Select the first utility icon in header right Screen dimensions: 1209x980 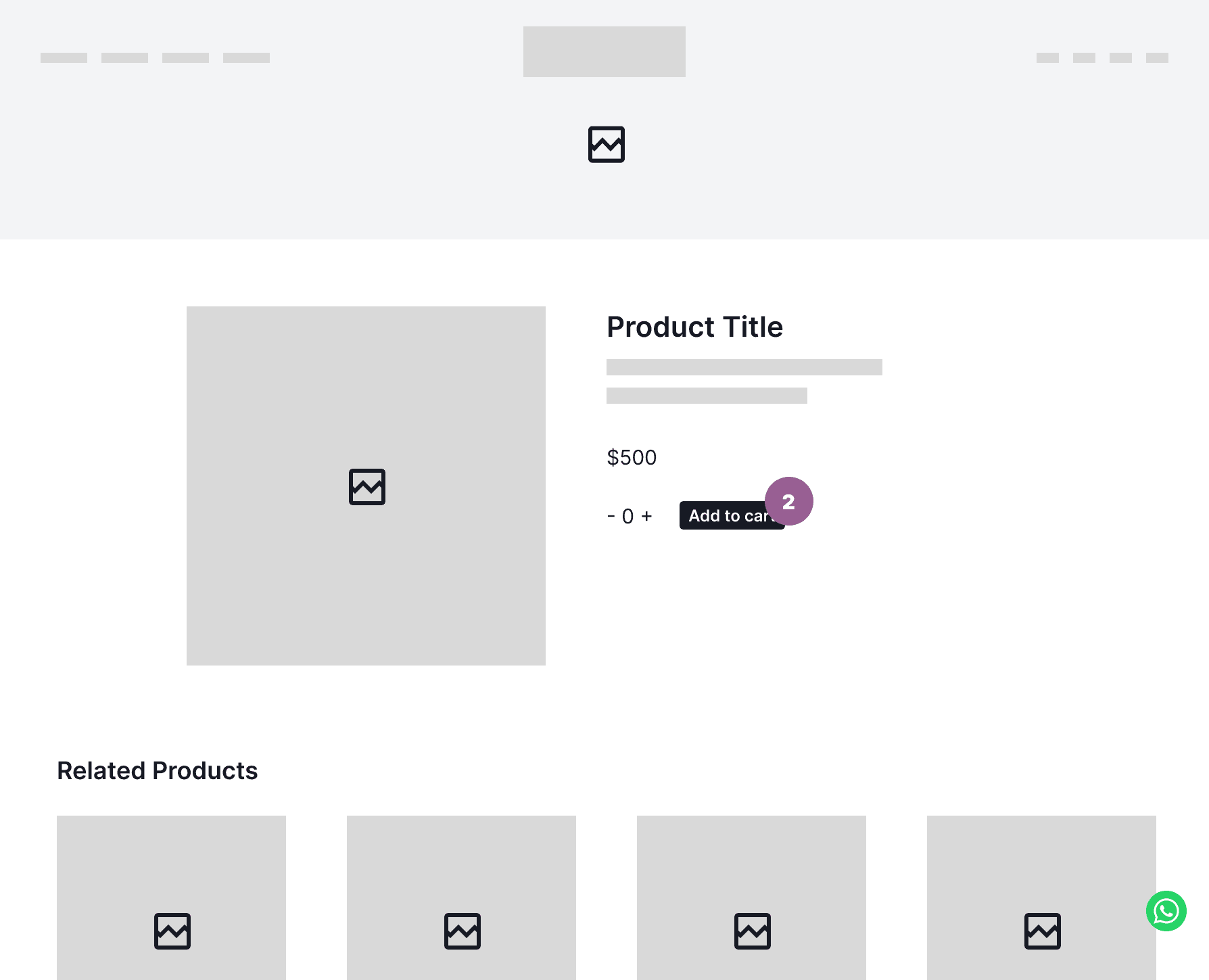point(1049,58)
